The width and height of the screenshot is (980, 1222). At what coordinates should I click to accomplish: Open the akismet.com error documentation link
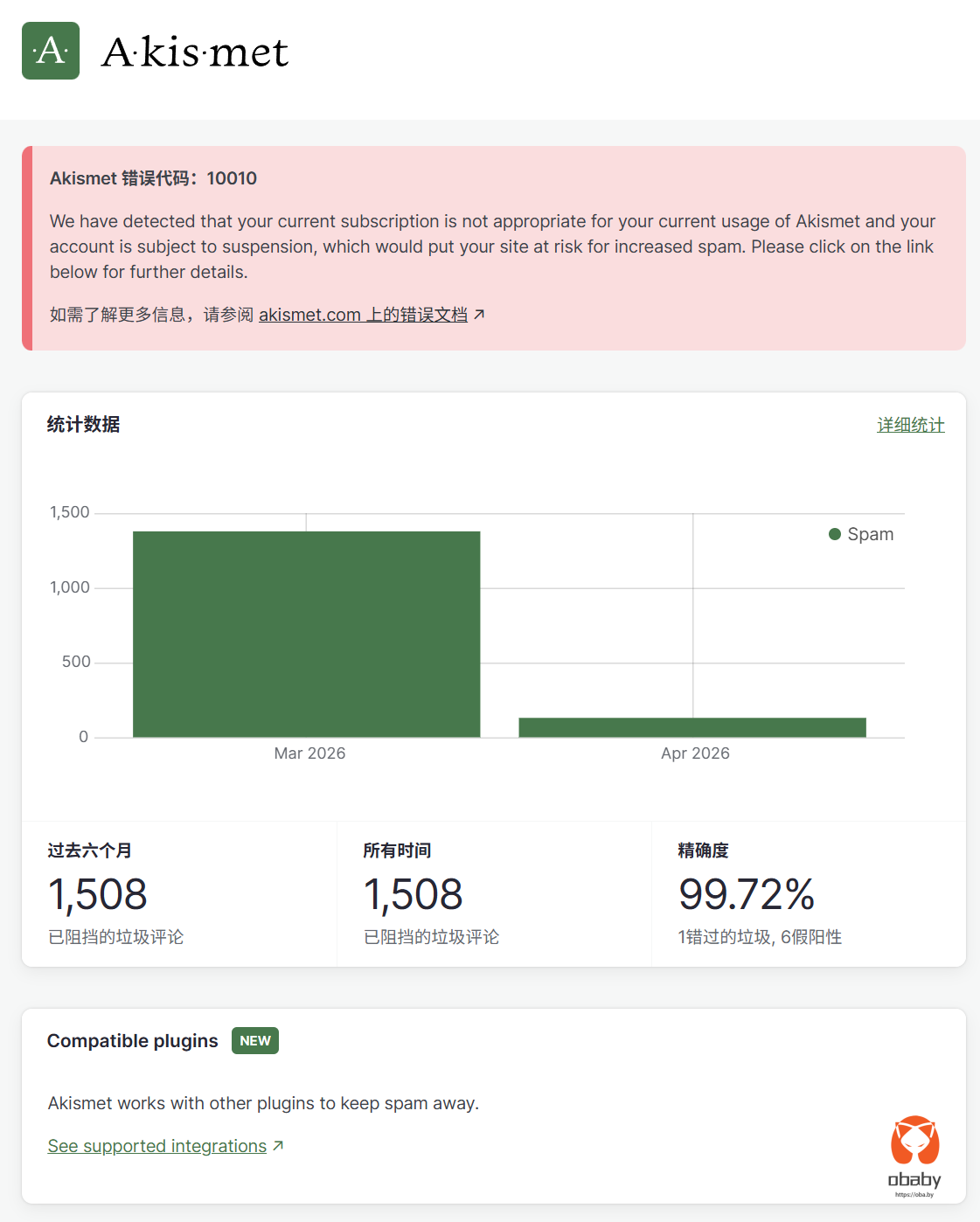pyautogui.click(x=363, y=315)
